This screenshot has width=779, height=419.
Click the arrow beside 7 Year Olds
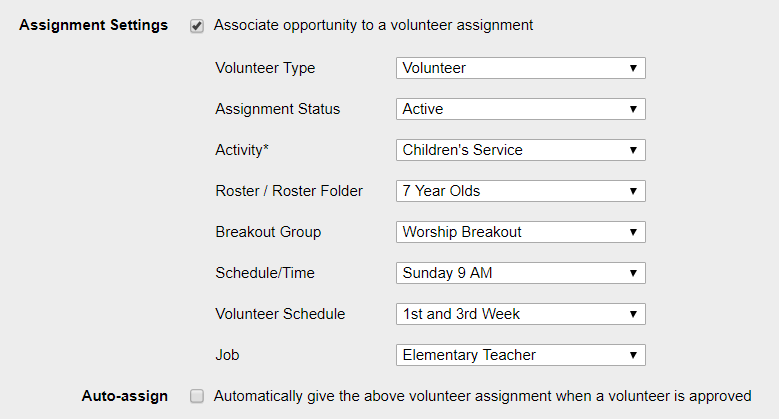point(633,191)
